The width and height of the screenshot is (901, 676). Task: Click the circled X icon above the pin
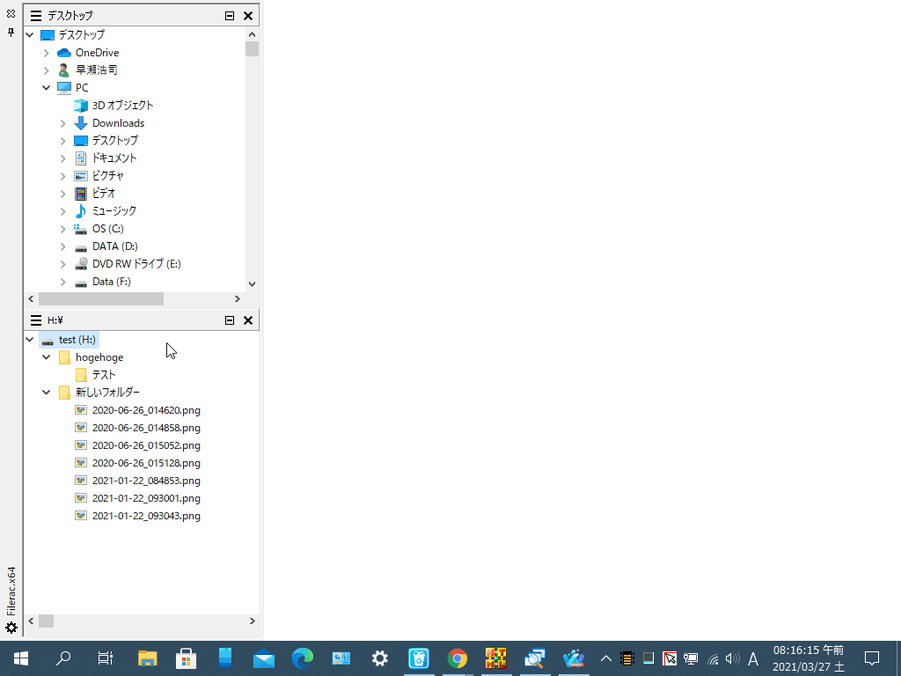tap(11, 13)
